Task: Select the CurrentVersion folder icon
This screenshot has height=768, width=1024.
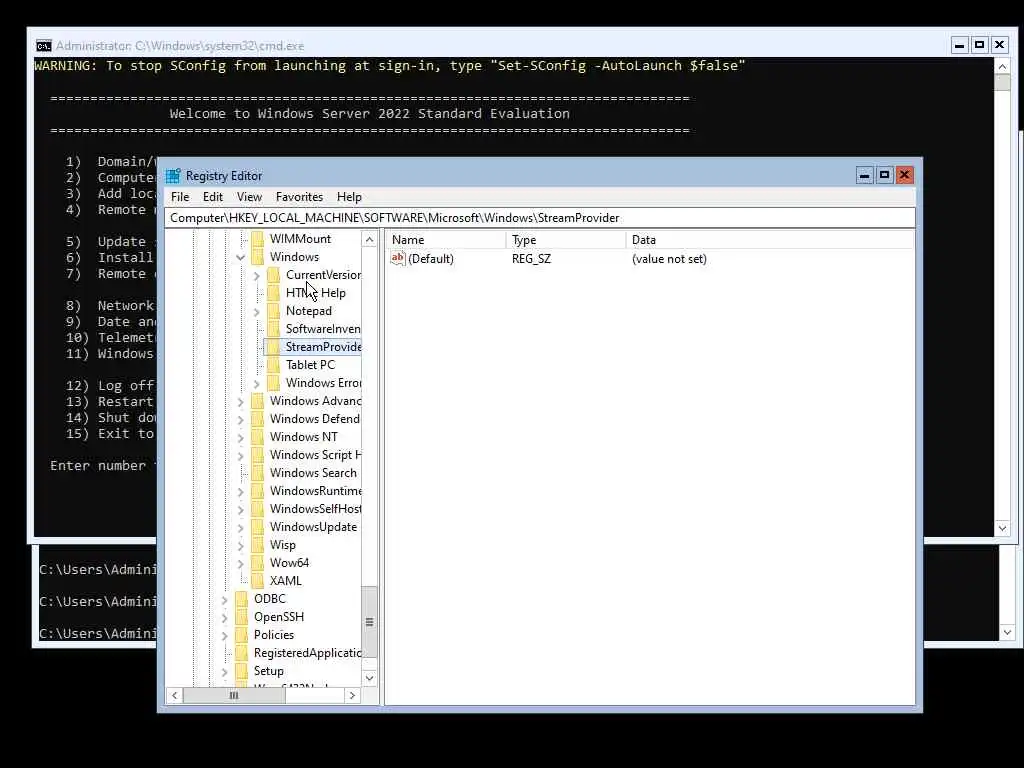Action: pyautogui.click(x=274, y=275)
